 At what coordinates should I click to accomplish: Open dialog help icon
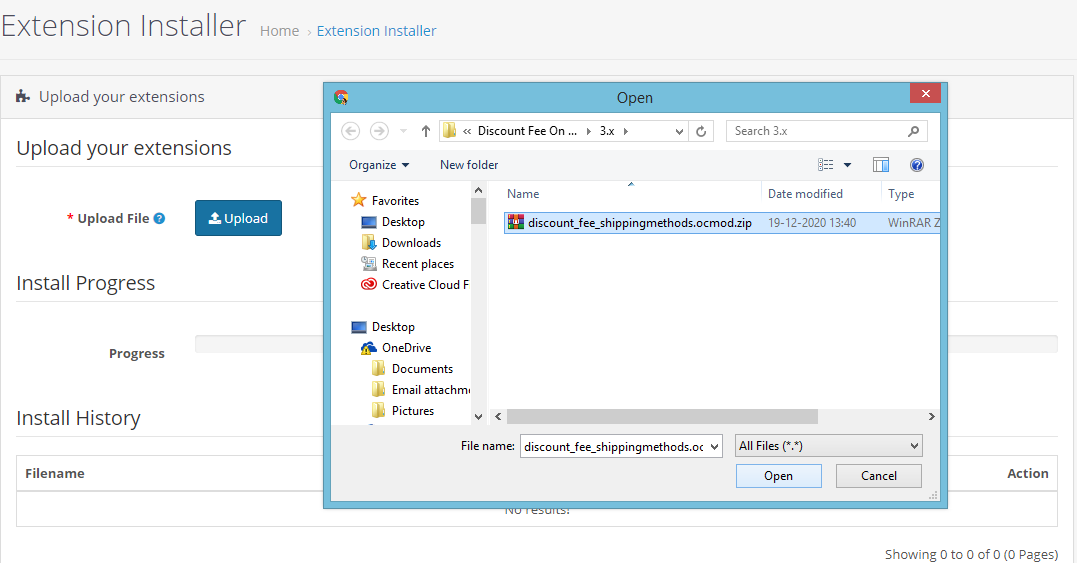point(916,165)
